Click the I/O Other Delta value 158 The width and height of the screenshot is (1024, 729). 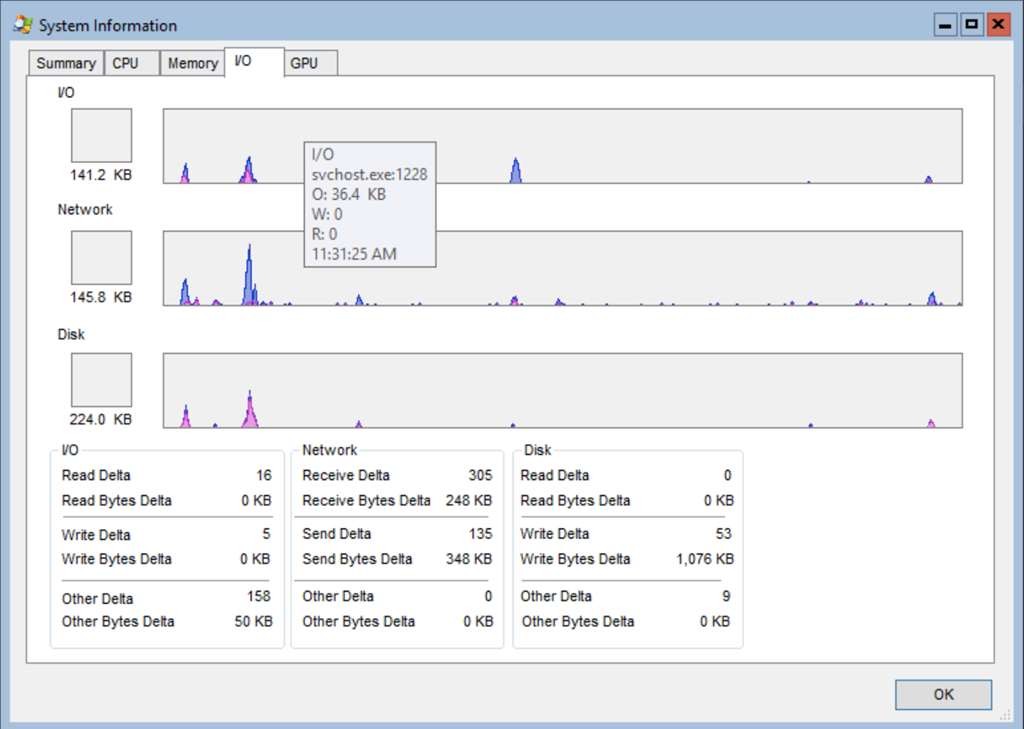tap(258, 597)
